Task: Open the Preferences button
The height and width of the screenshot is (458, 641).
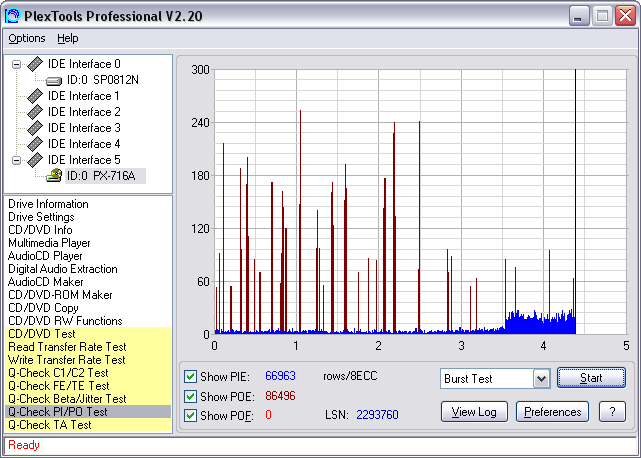Action: (x=552, y=412)
